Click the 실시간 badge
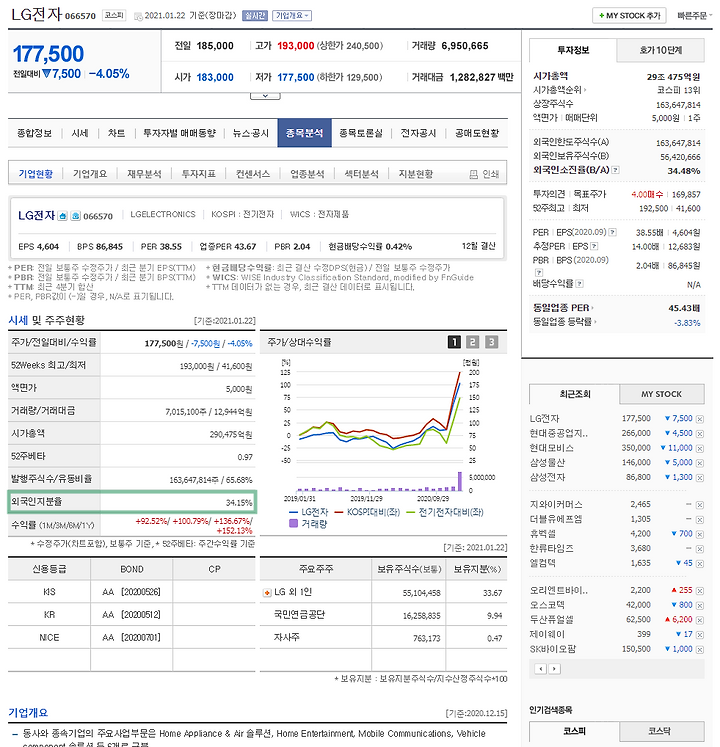Viewport: 720px width, 747px height. (255, 16)
